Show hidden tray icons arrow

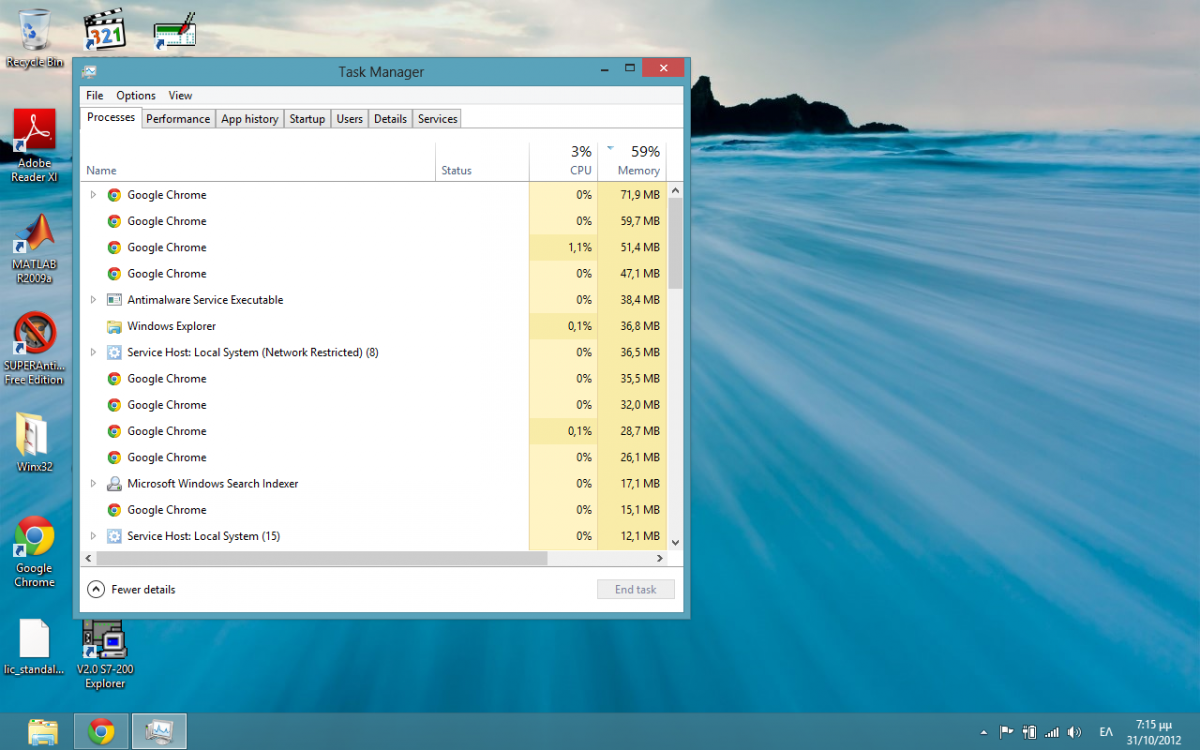(x=983, y=732)
